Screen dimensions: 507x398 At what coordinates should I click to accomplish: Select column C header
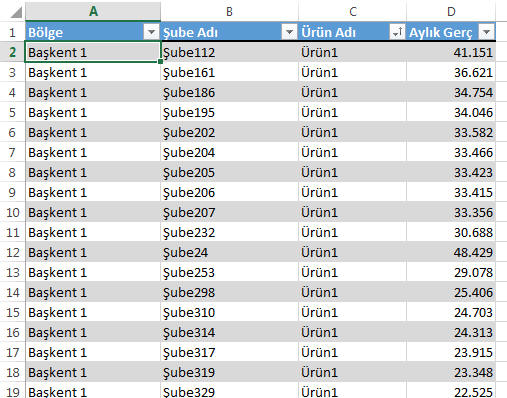[x=352, y=11]
